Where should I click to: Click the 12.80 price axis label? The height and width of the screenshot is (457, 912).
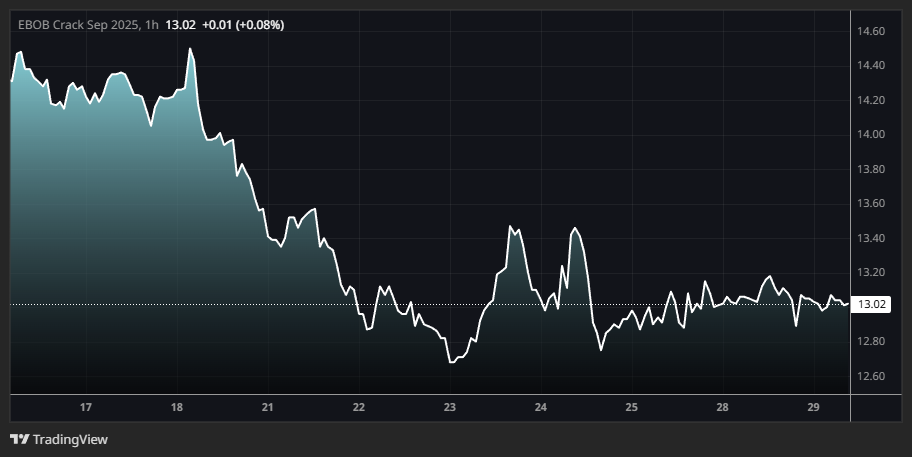(871, 342)
